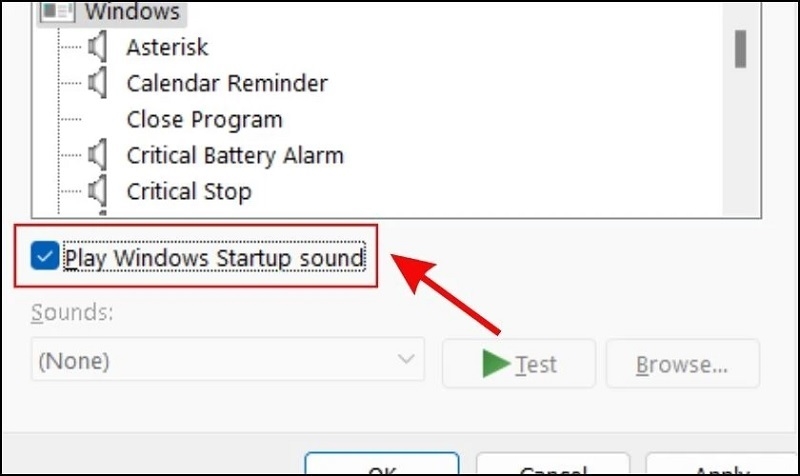Select the Critical Stop event
Viewport: 800px width, 476px height.
tap(189, 191)
